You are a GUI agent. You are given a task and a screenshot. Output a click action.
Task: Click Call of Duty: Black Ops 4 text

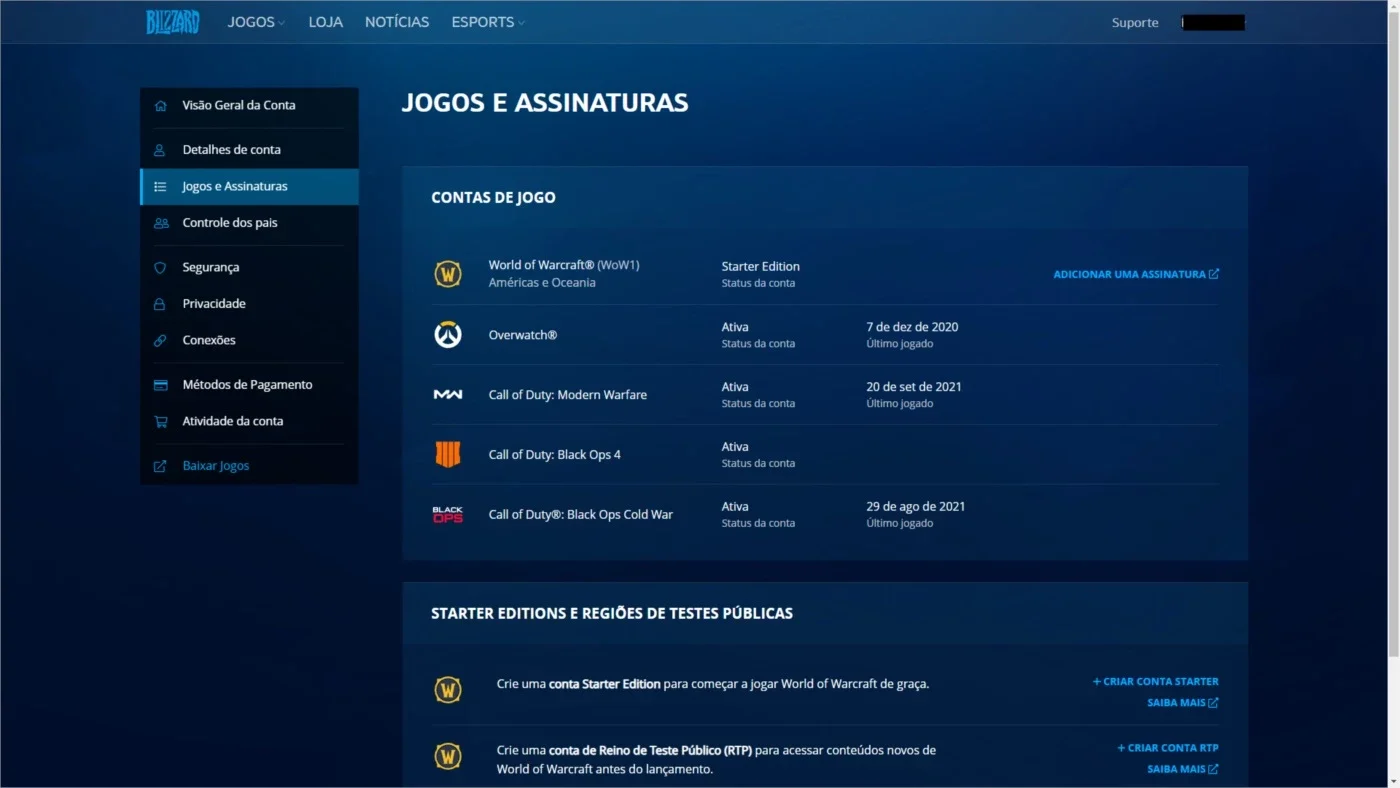pos(554,455)
